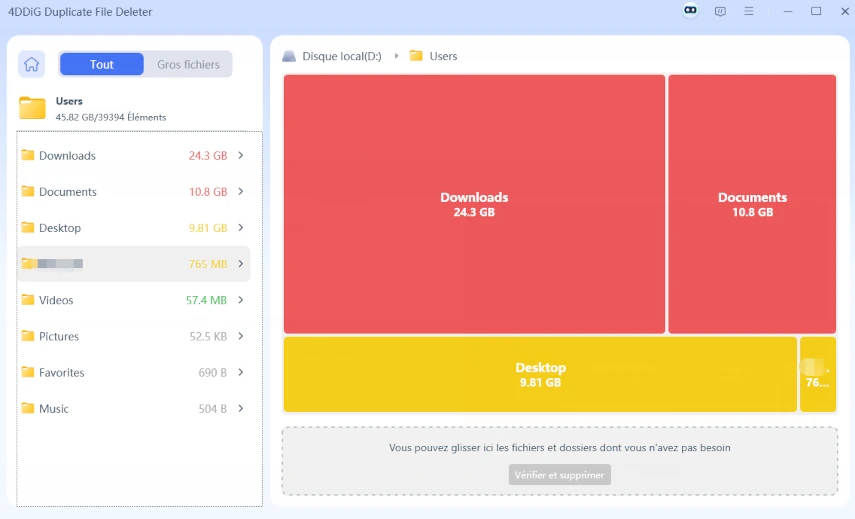Click the Favorites folder icon in list
This screenshot has width=855, height=519.
[x=27, y=372]
